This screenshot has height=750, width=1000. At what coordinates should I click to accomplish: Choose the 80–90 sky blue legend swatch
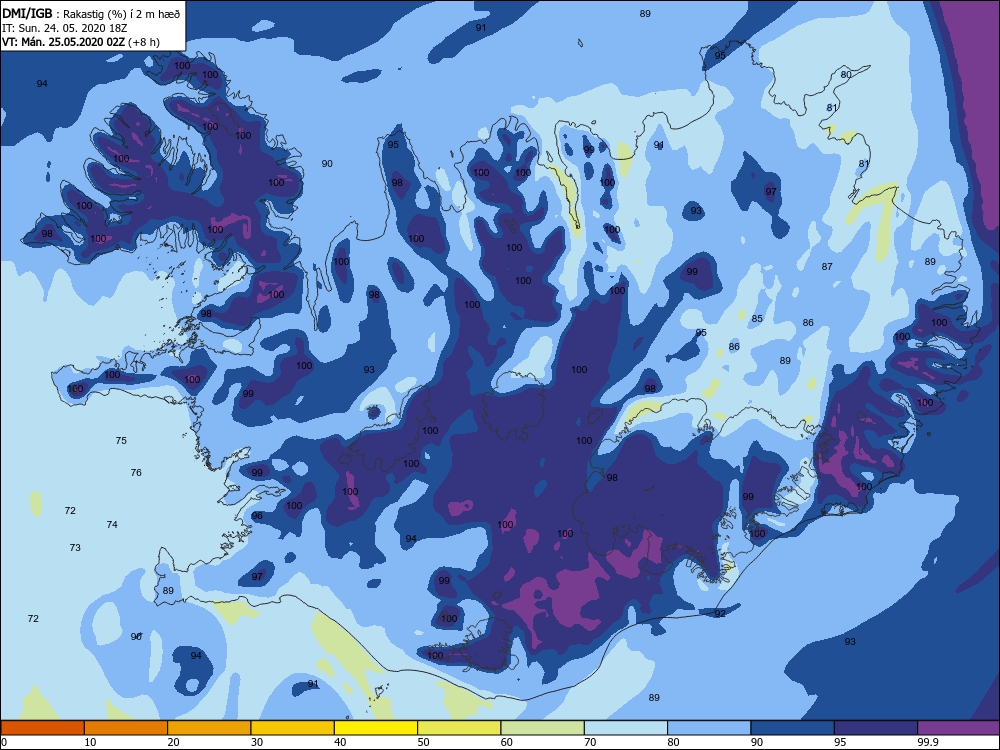tap(709, 728)
